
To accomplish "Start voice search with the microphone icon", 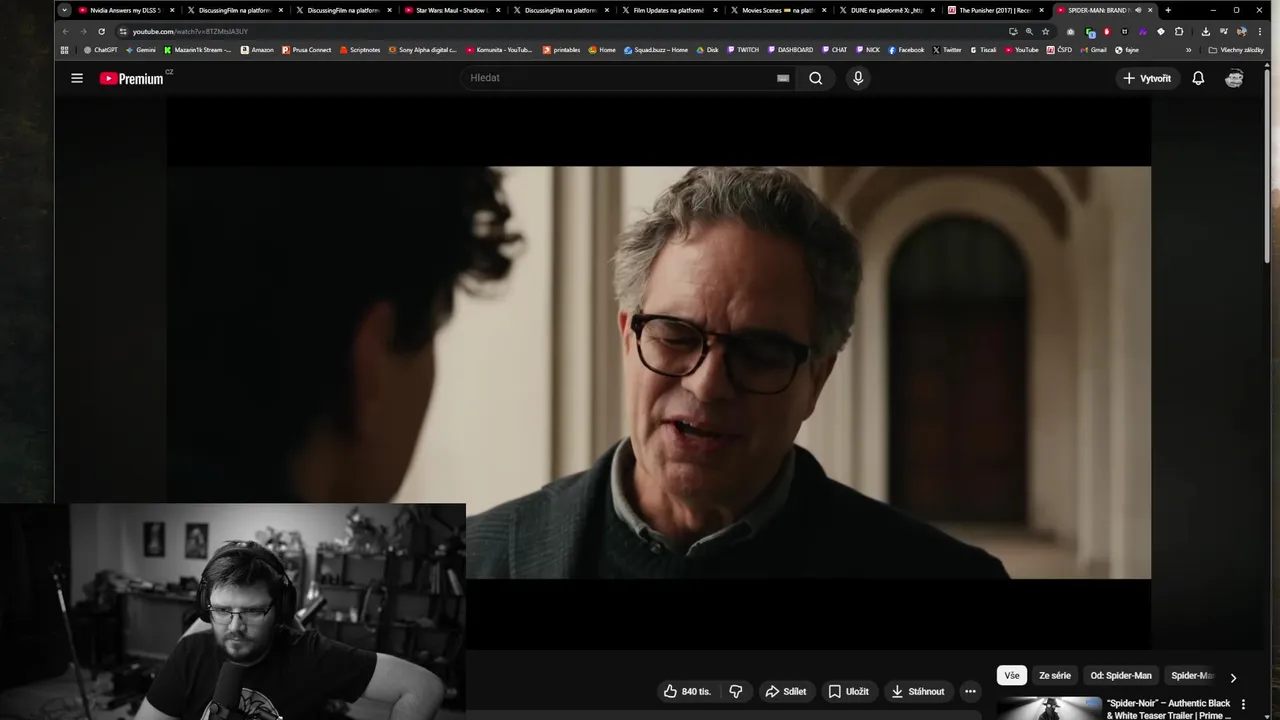I will (858, 78).
